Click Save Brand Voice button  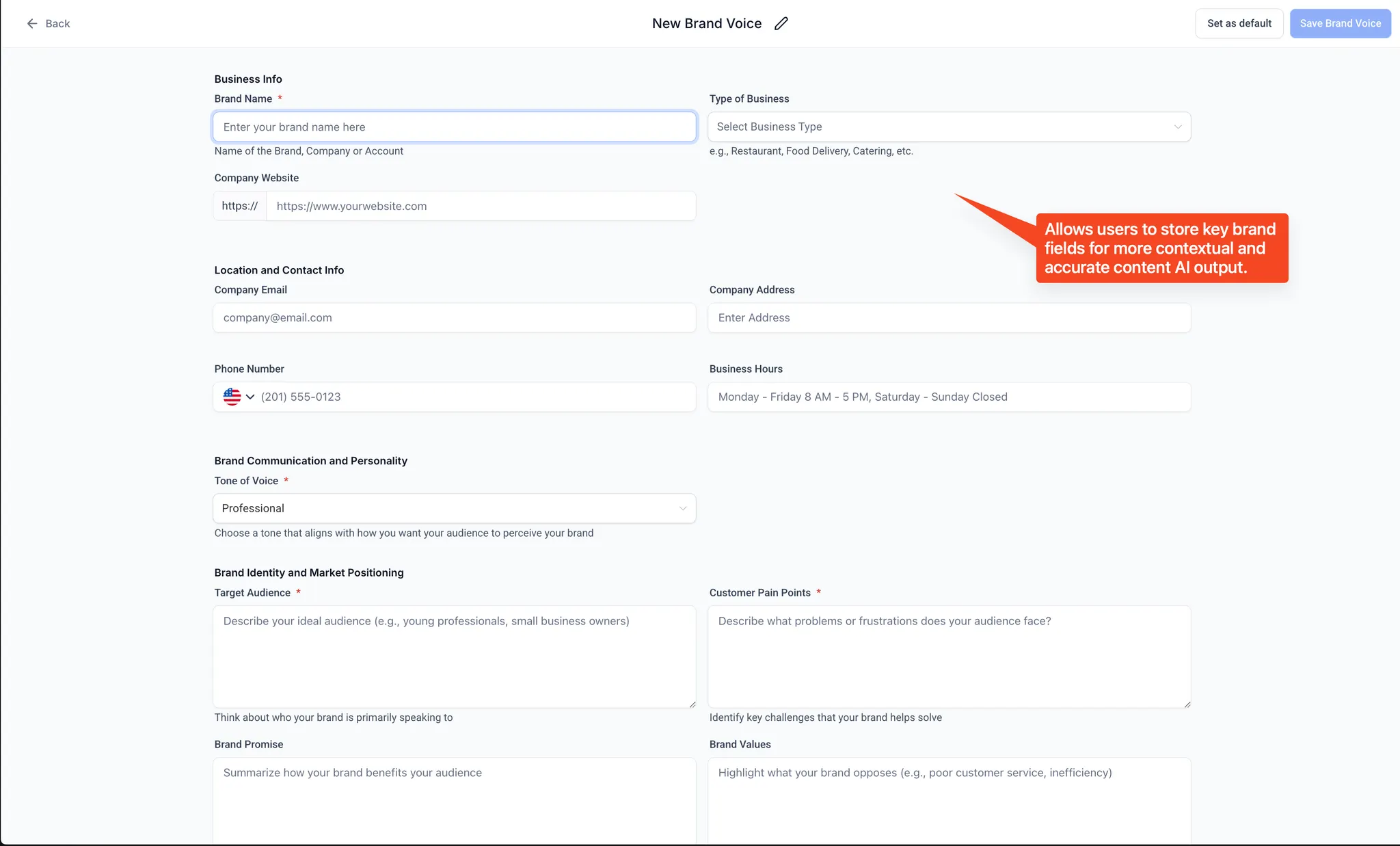click(1340, 23)
